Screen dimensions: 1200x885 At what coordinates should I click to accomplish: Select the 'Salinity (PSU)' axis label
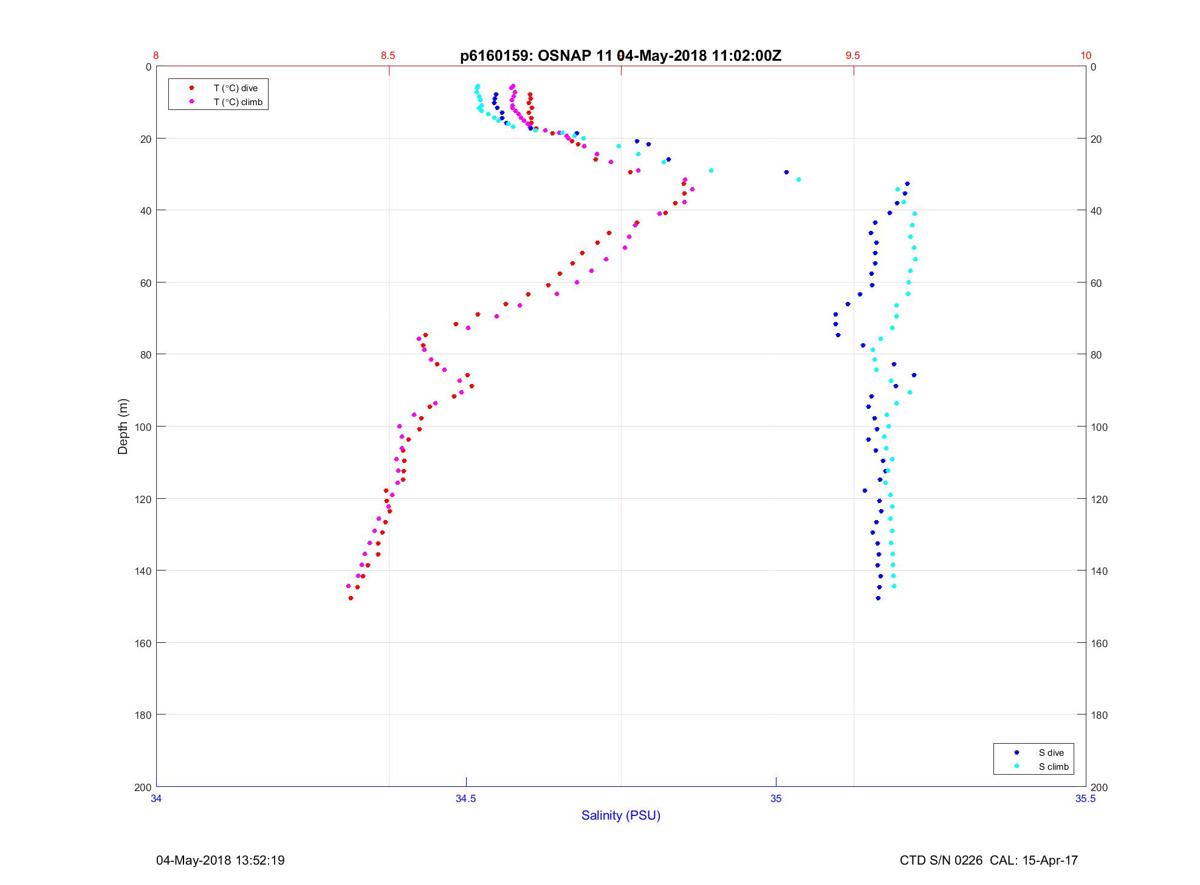click(x=621, y=815)
